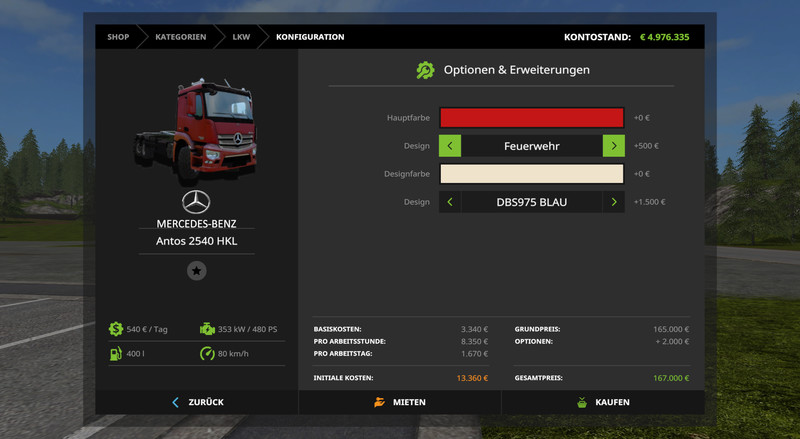
Task: Click the daily upkeep money icon
Action: pos(117,328)
